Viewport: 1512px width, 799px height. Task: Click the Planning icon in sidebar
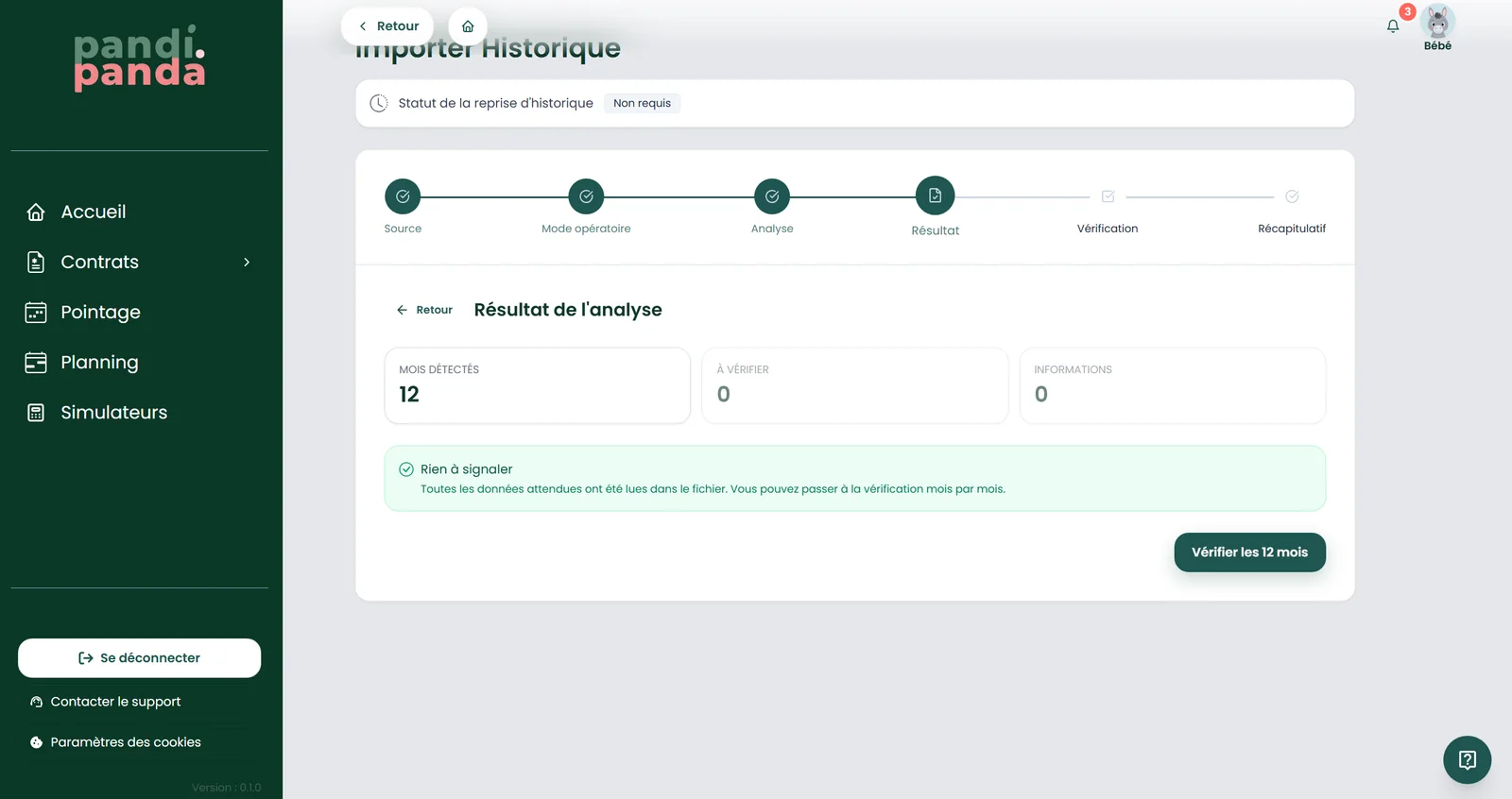coord(36,363)
